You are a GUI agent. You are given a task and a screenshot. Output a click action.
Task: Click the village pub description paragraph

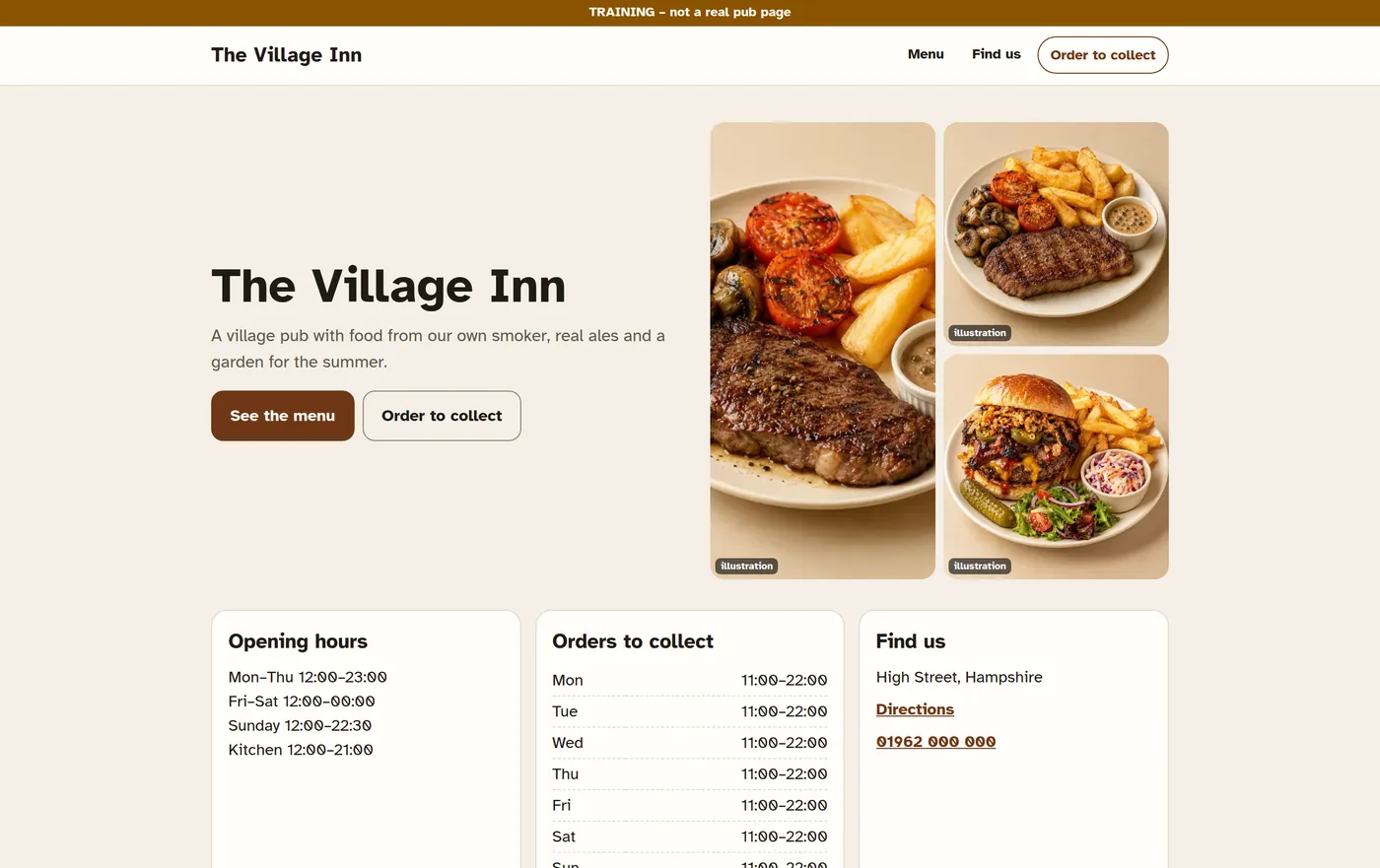(438, 349)
